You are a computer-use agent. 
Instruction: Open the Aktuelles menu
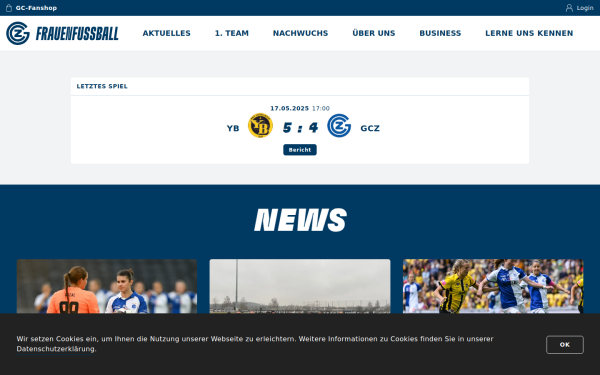[166, 33]
